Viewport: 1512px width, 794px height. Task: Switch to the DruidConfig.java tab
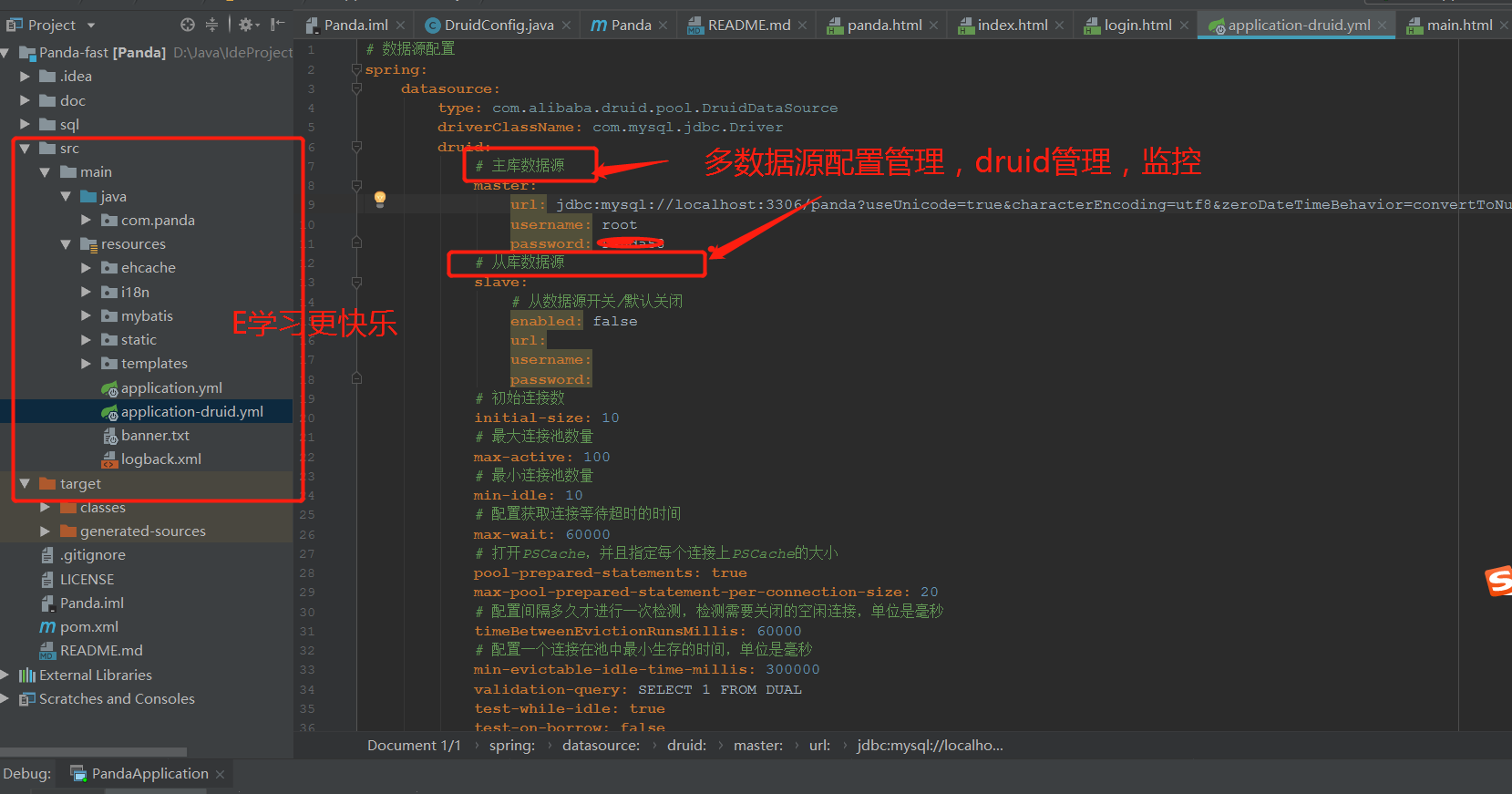[x=498, y=26]
